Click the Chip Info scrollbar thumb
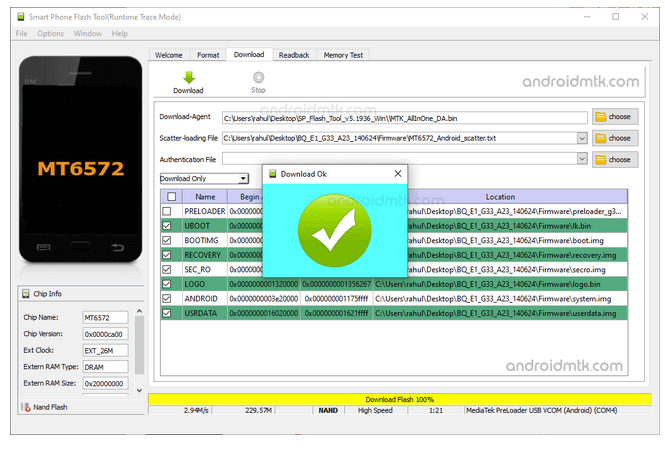 (139, 345)
